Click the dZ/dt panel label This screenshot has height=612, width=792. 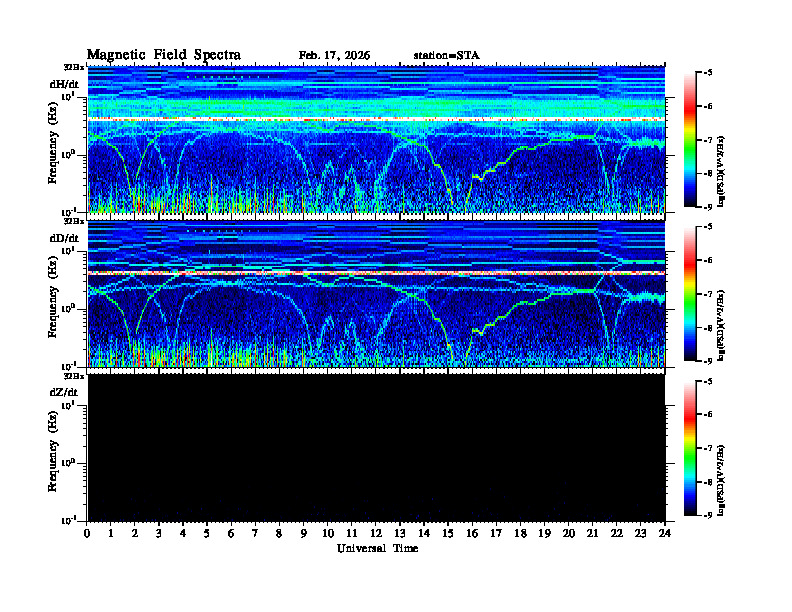coord(64,392)
